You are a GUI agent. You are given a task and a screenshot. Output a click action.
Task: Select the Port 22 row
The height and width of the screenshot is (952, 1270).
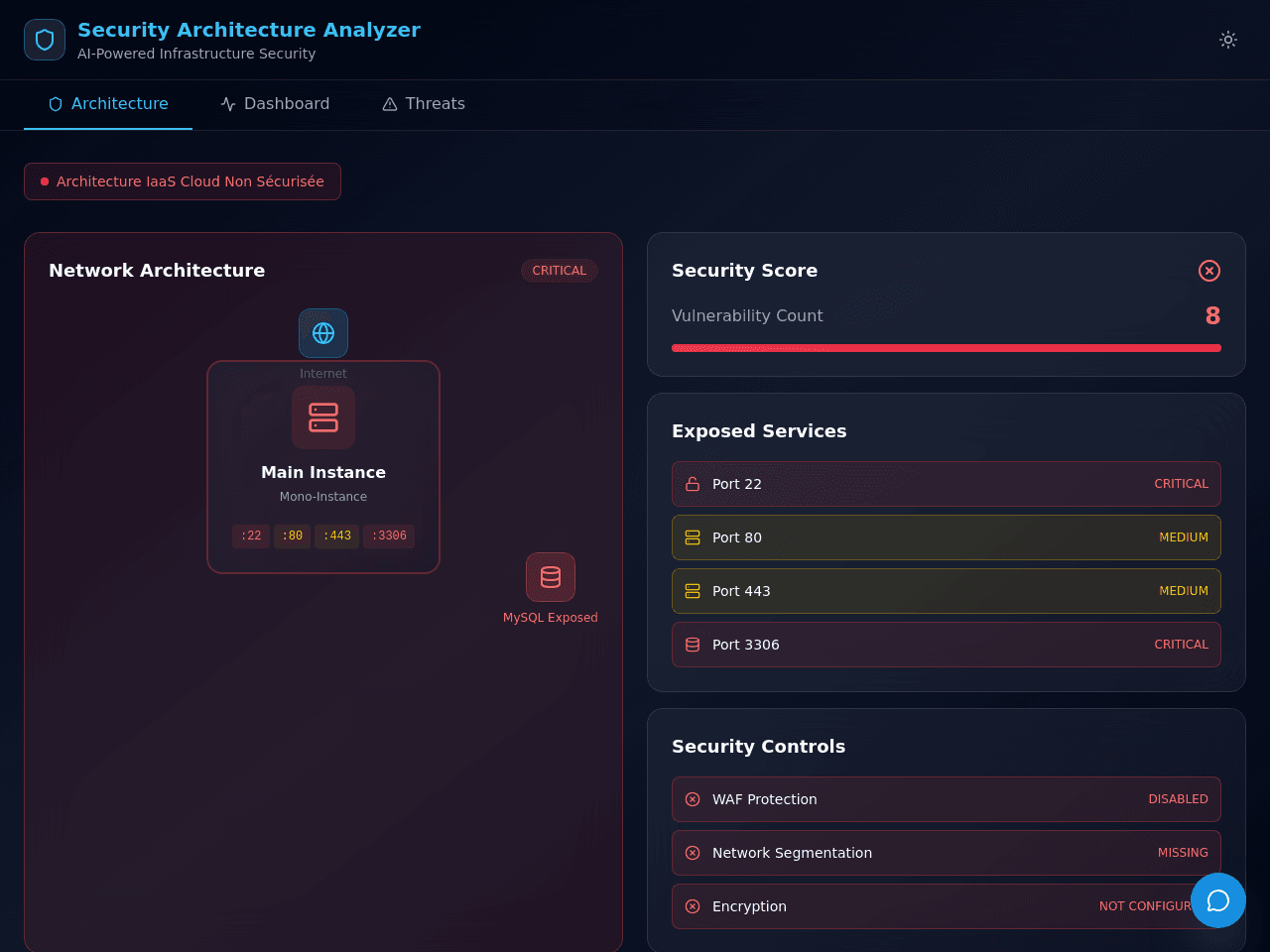pyautogui.click(x=947, y=484)
